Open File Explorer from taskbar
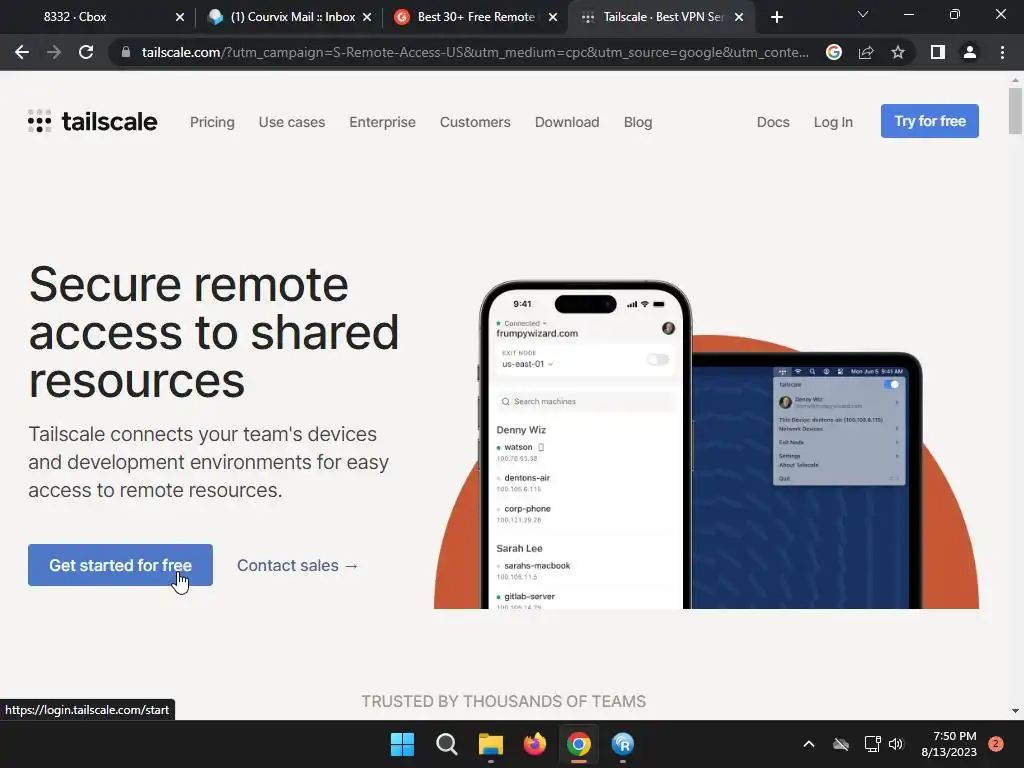 (x=490, y=744)
